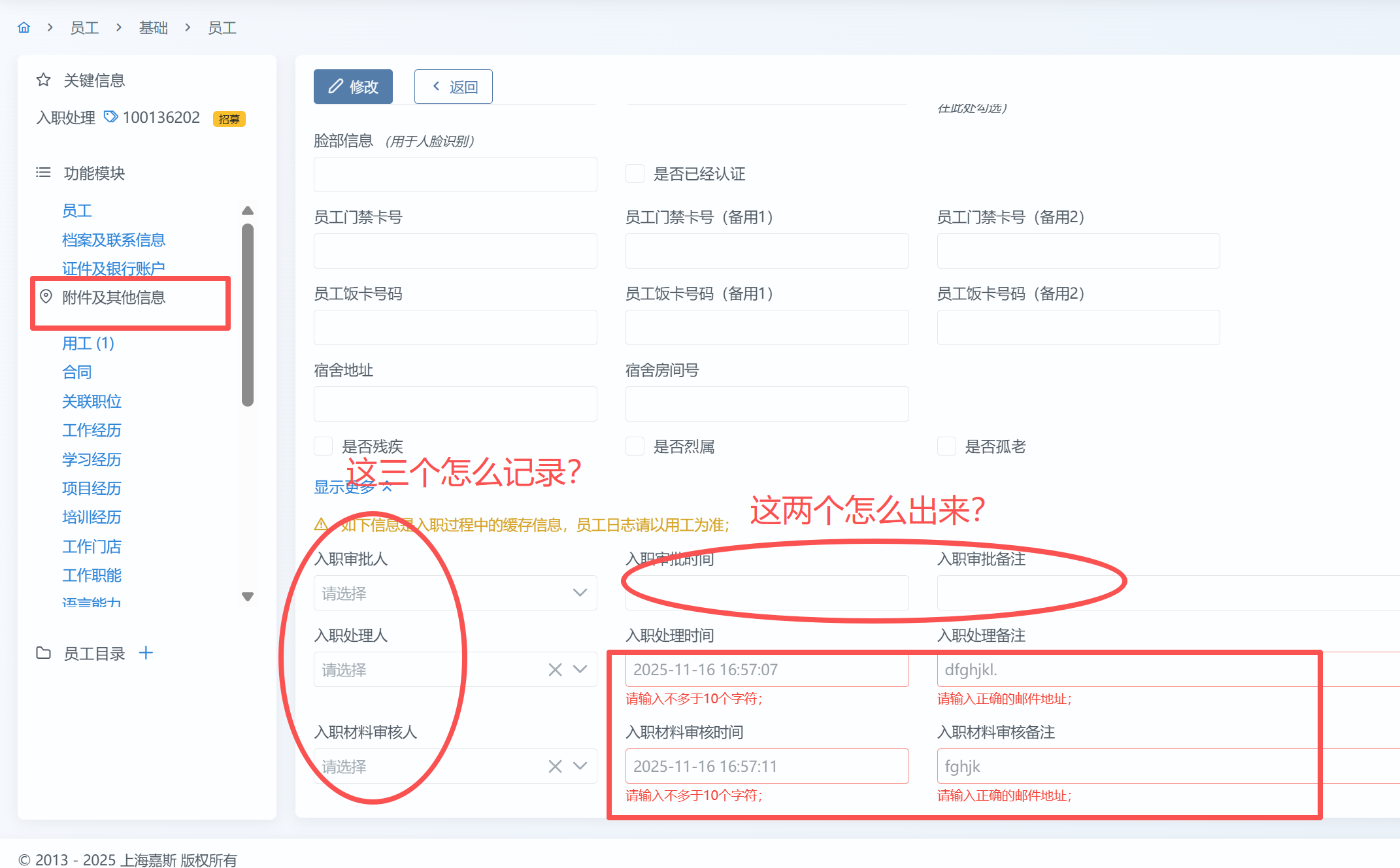Click the tag icon next to 100136202
Viewport: 1400px width, 868px height.
111,117
